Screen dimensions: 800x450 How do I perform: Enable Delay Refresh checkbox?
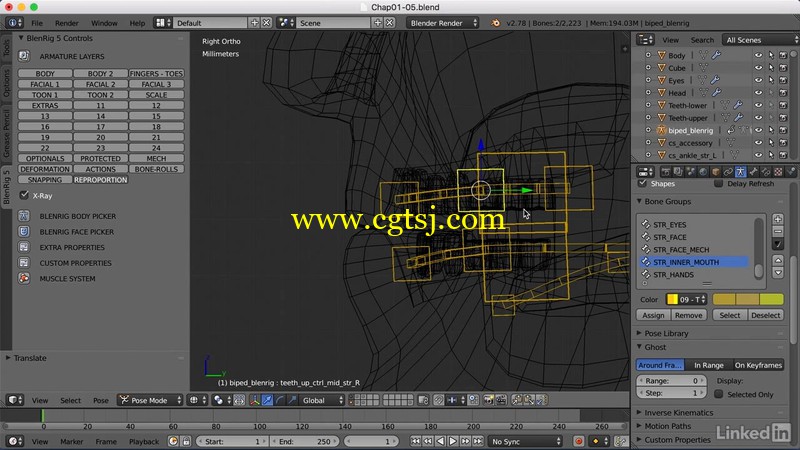718,183
